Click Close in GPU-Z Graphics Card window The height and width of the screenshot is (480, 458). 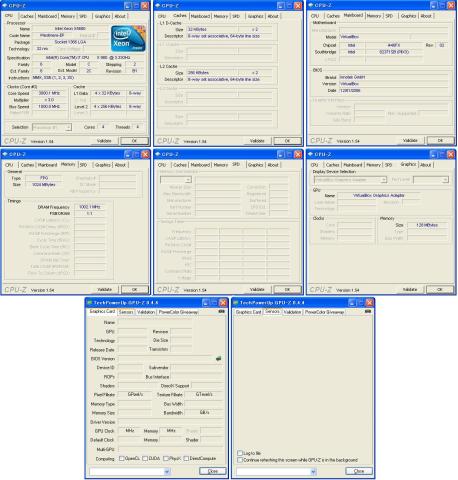coord(213,471)
